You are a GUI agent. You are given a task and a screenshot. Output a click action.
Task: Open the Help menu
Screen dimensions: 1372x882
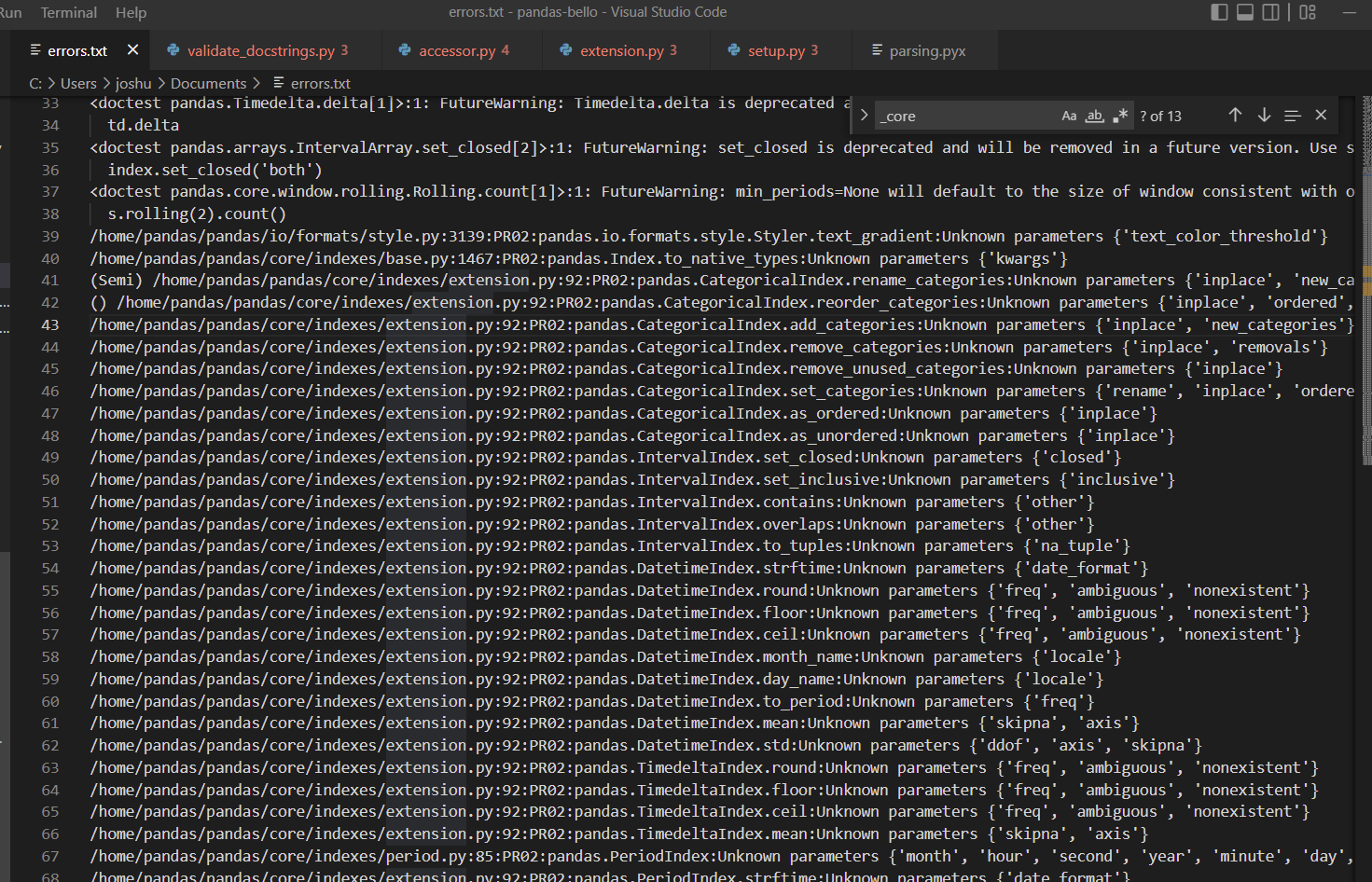pyautogui.click(x=131, y=12)
